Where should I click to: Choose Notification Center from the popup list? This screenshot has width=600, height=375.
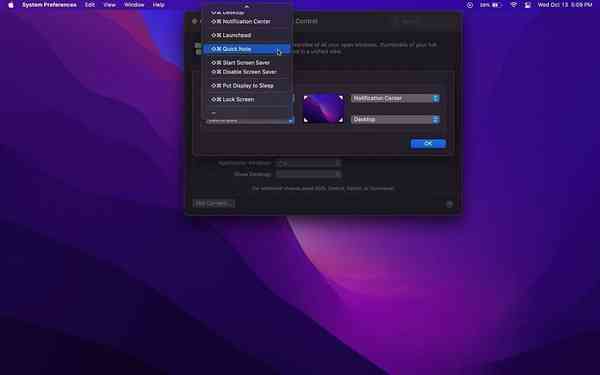pyautogui.click(x=247, y=21)
